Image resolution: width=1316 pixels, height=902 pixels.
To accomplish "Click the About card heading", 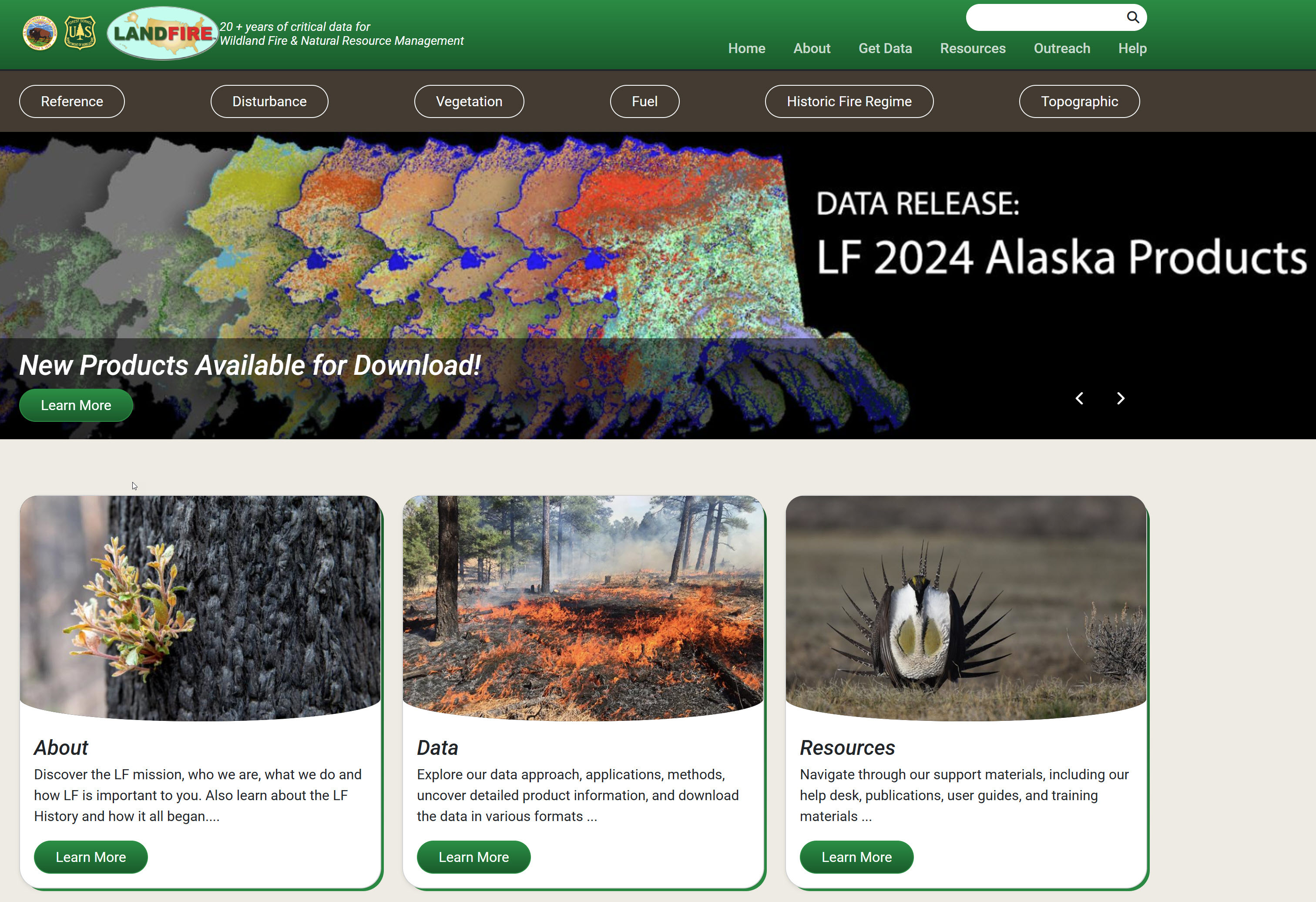I will click(x=61, y=747).
